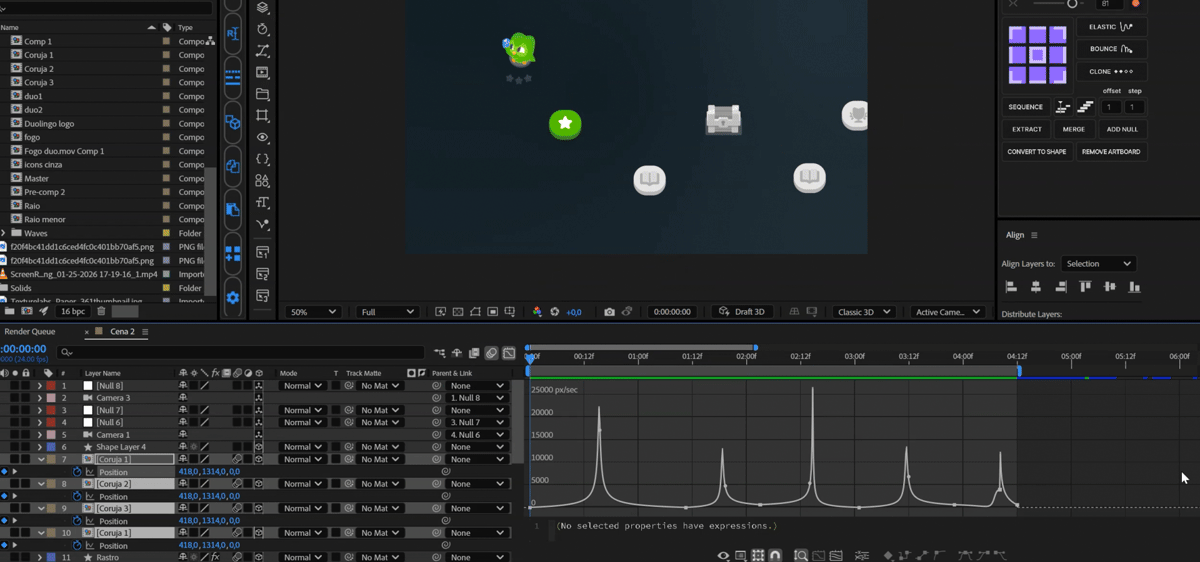
Task: Click the 3D cubes icon in left strip
Action: pyautogui.click(x=232, y=122)
